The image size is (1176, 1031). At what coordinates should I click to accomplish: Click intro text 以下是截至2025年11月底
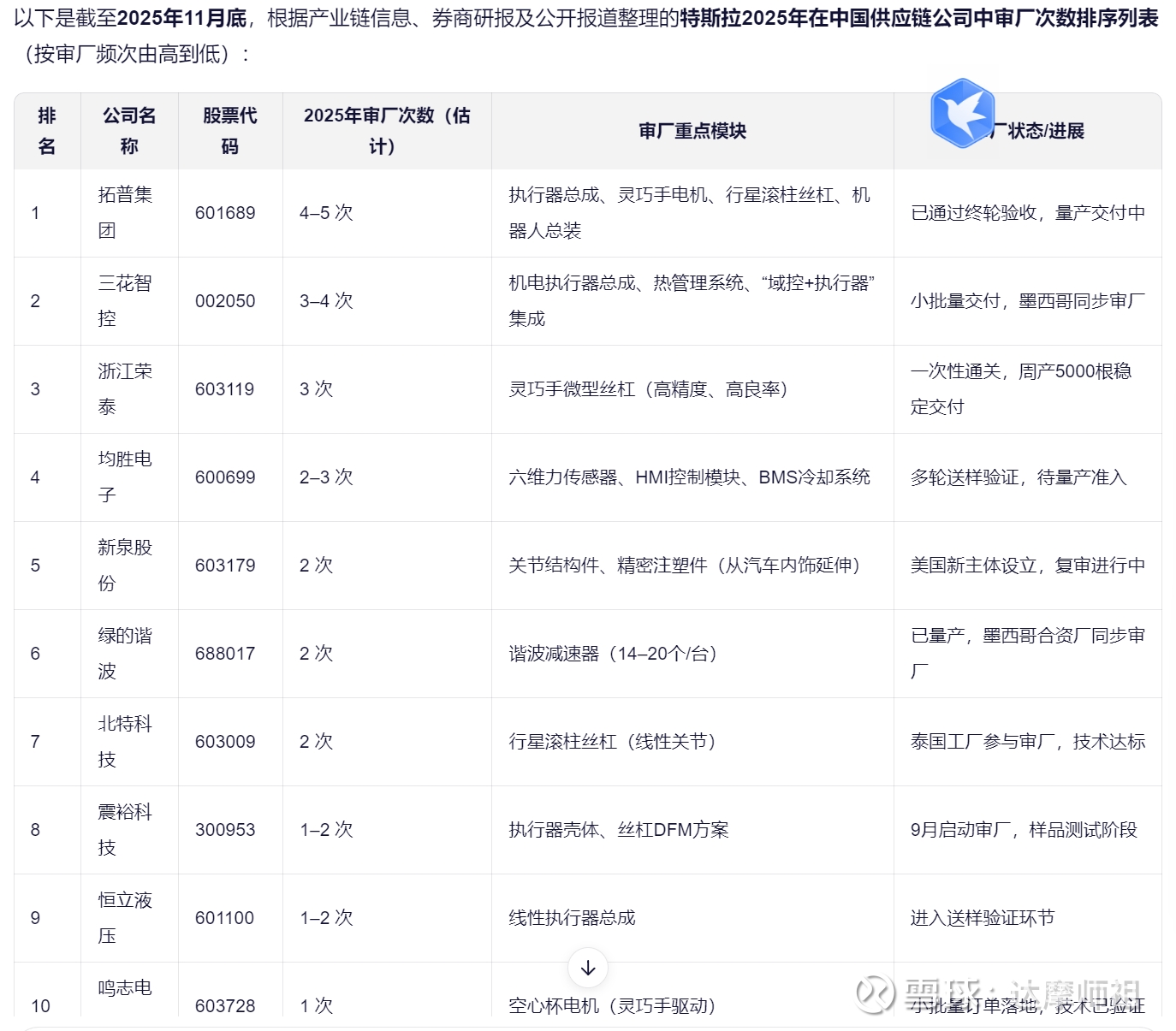click(130, 18)
